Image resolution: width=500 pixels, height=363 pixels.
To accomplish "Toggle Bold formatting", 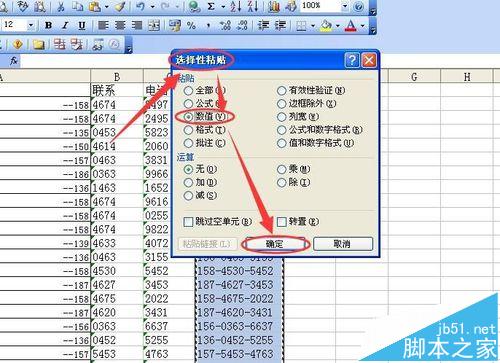I will pyautogui.click(x=49, y=25).
